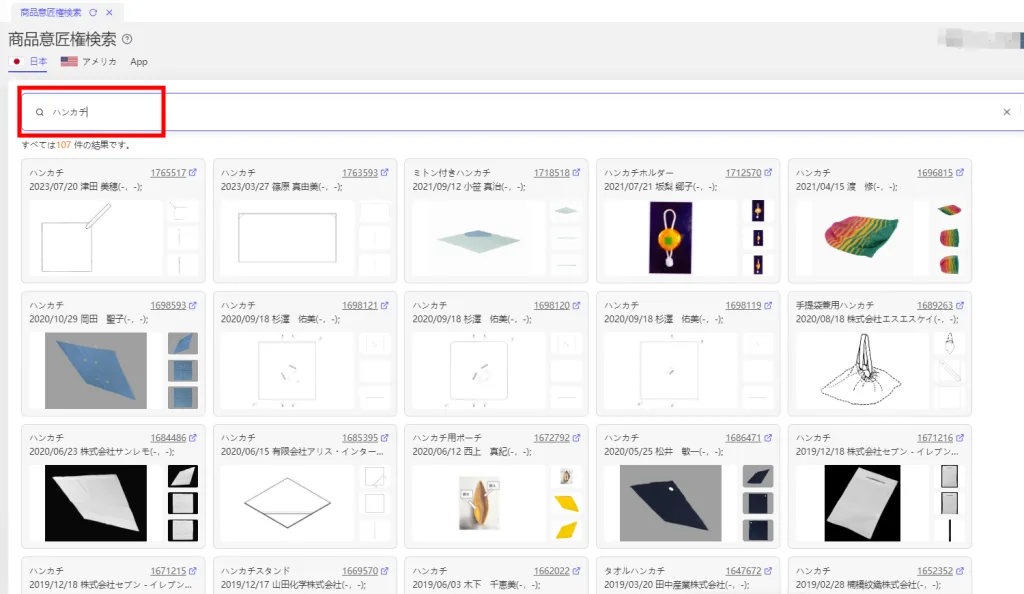Image resolution: width=1024 pixels, height=594 pixels.
Task: Switch to the 日本 tab
Action: (x=30, y=61)
